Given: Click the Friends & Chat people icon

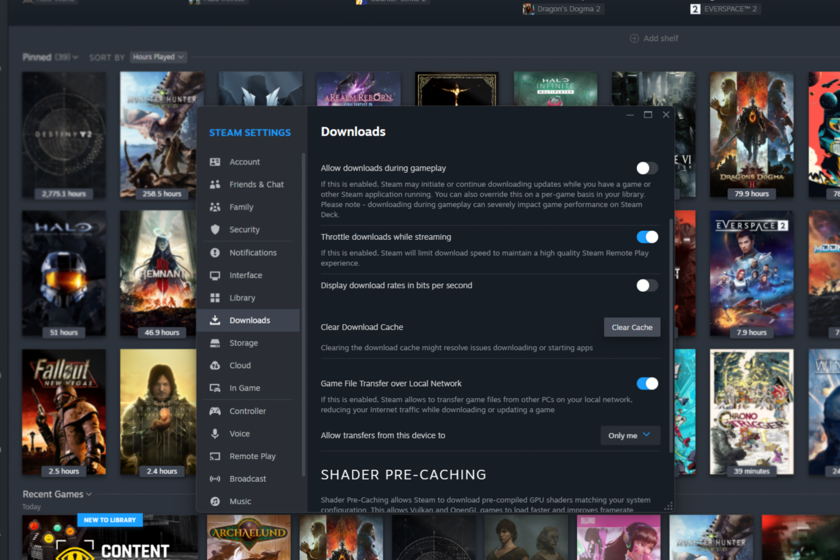Looking at the screenshot, I should (x=215, y=184).
